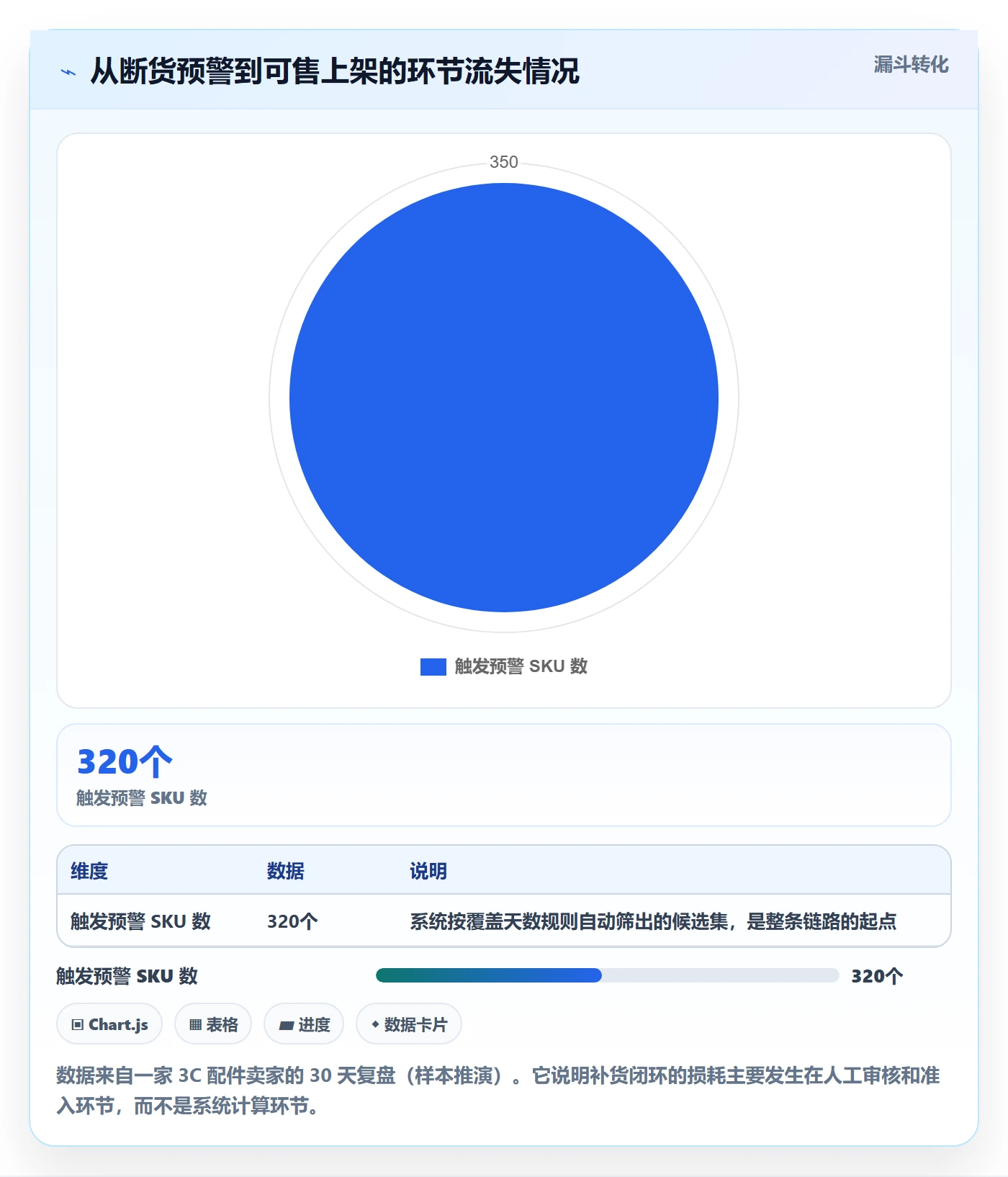This screenshot has height=1177, width=1008.
Task: Click the 数据卡片 chip
Action: (409, 1024)
